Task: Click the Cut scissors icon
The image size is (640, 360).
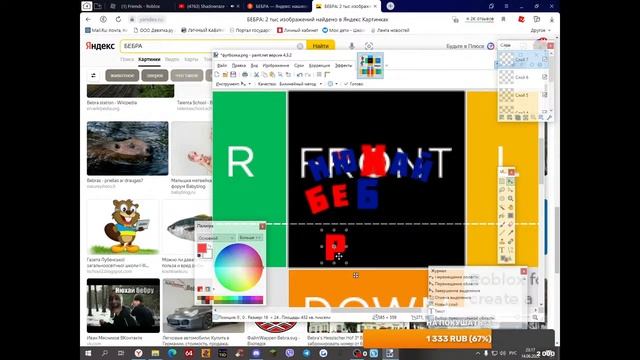Action: 256,75
